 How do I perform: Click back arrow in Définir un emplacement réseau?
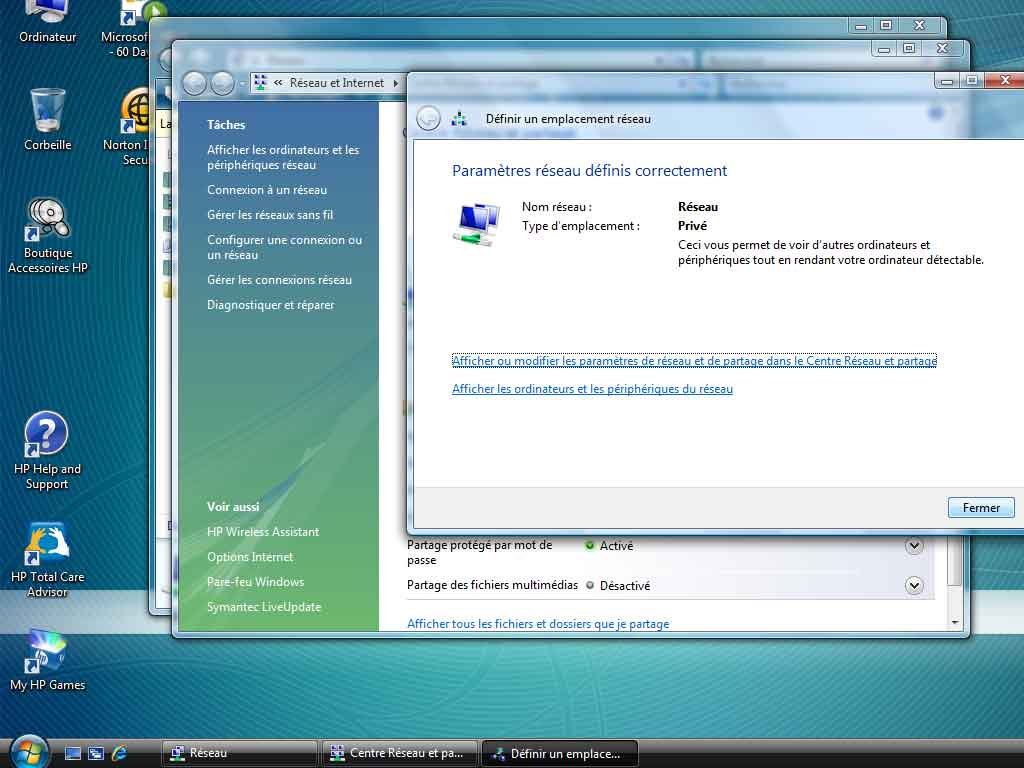(x=428, y=118)
